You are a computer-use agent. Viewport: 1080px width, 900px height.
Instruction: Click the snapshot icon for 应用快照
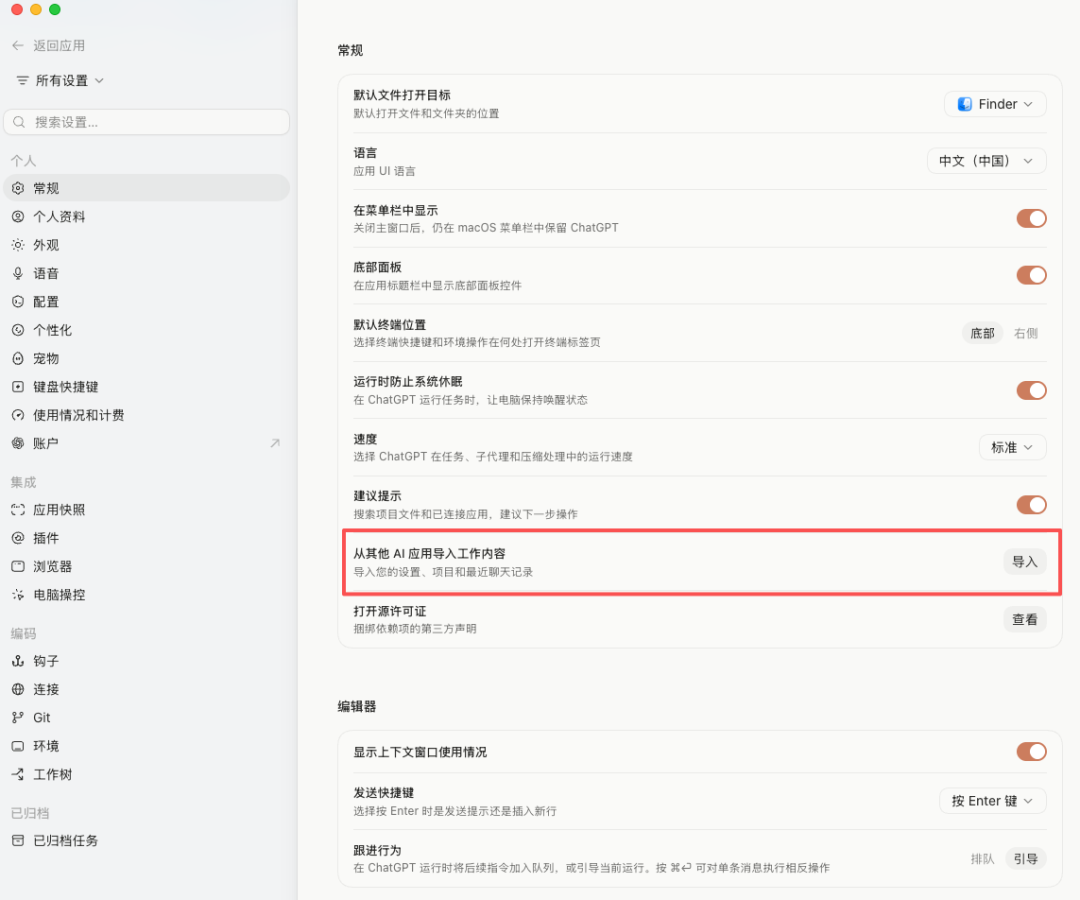18,510
